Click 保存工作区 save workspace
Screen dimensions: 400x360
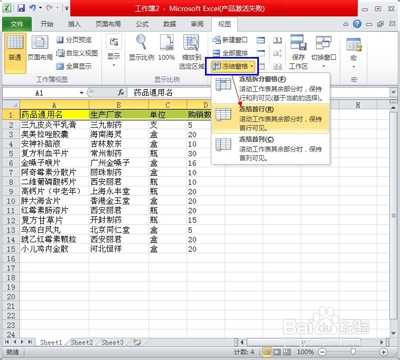point(298,52)
